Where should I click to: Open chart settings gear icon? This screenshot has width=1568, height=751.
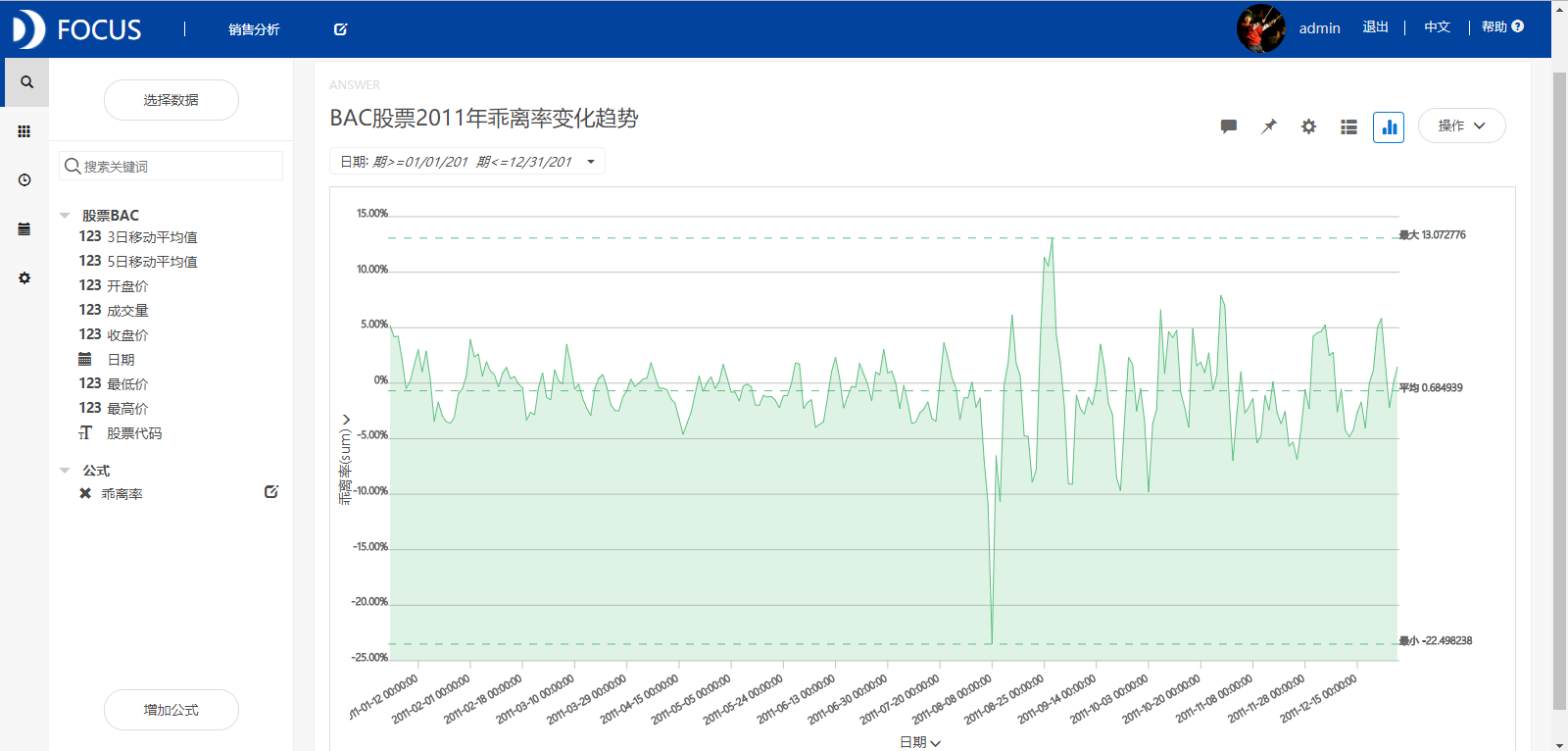coord(1308,126)
